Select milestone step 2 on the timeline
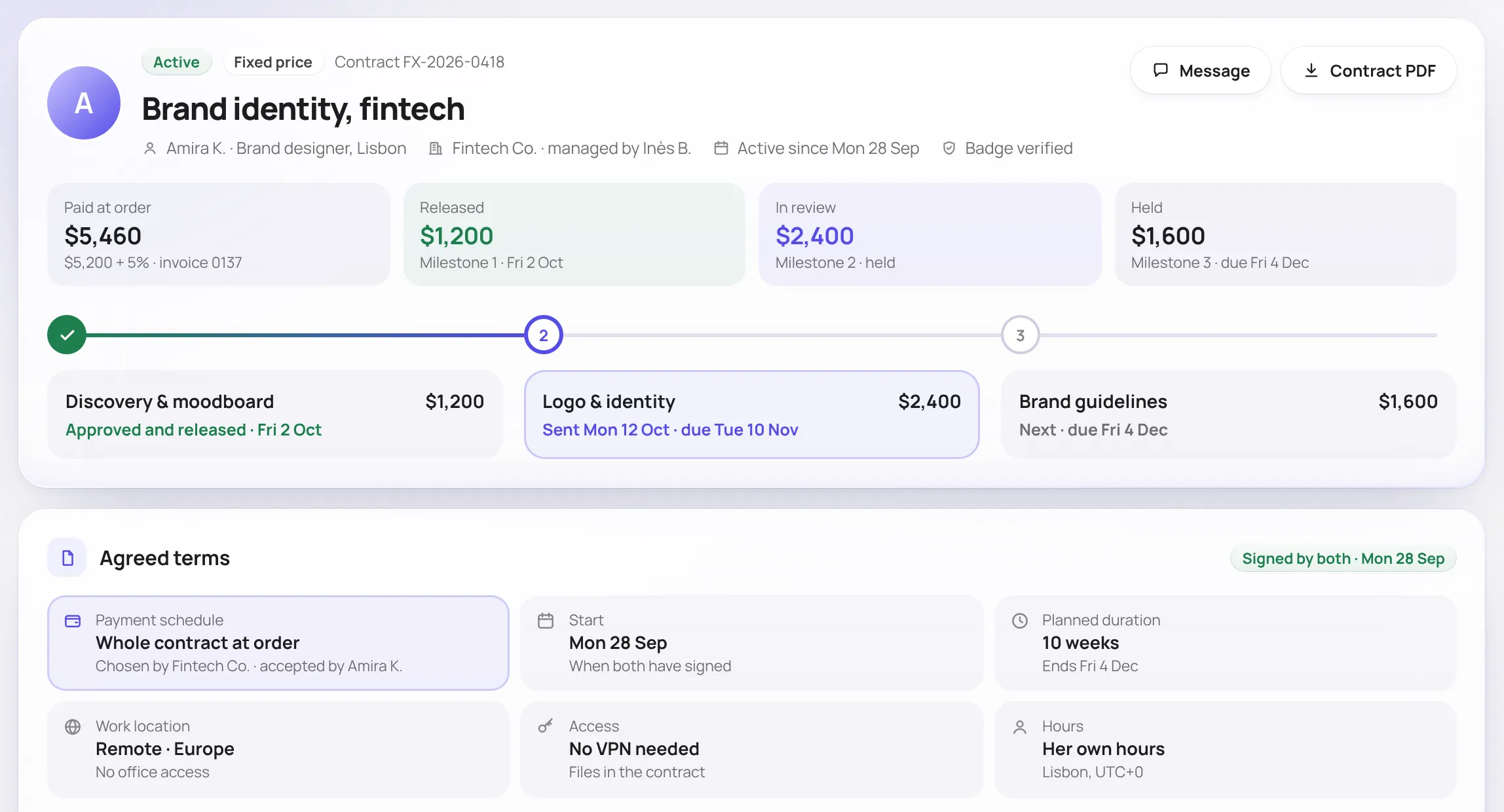The width and height of the screenshot is (1504, 812). tap(544, 335)
